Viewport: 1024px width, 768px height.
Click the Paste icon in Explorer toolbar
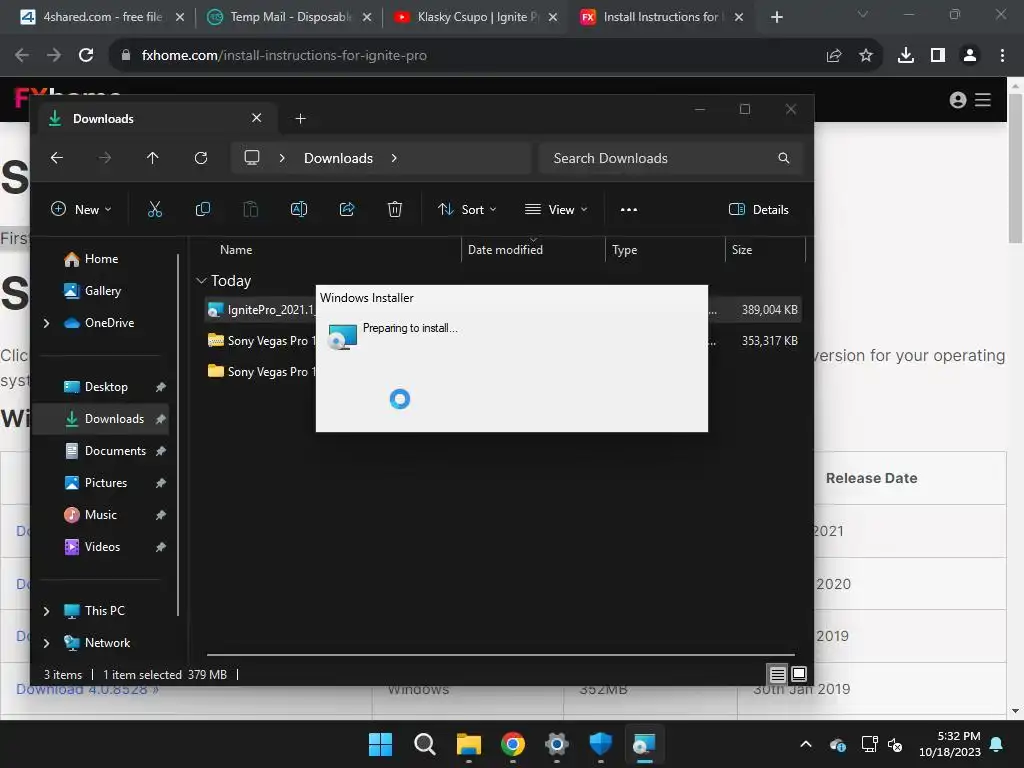(x=251, y=209)
